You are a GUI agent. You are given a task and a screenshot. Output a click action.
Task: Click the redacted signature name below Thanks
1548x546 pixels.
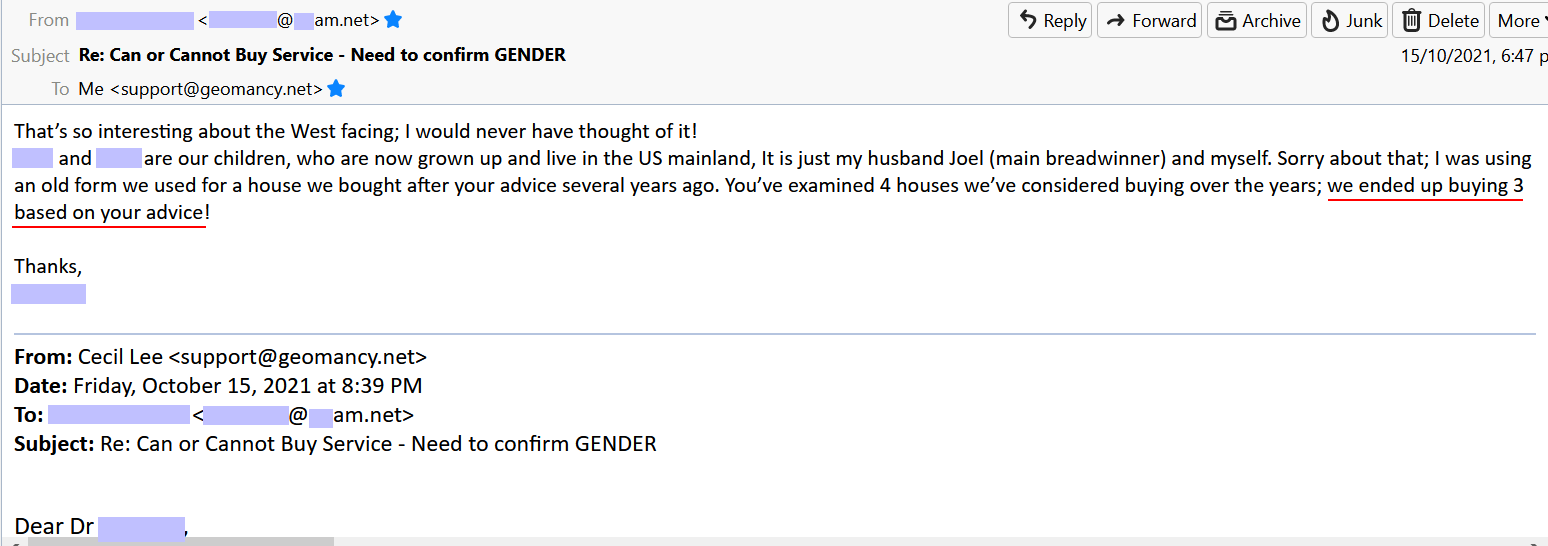coord(48,294)
